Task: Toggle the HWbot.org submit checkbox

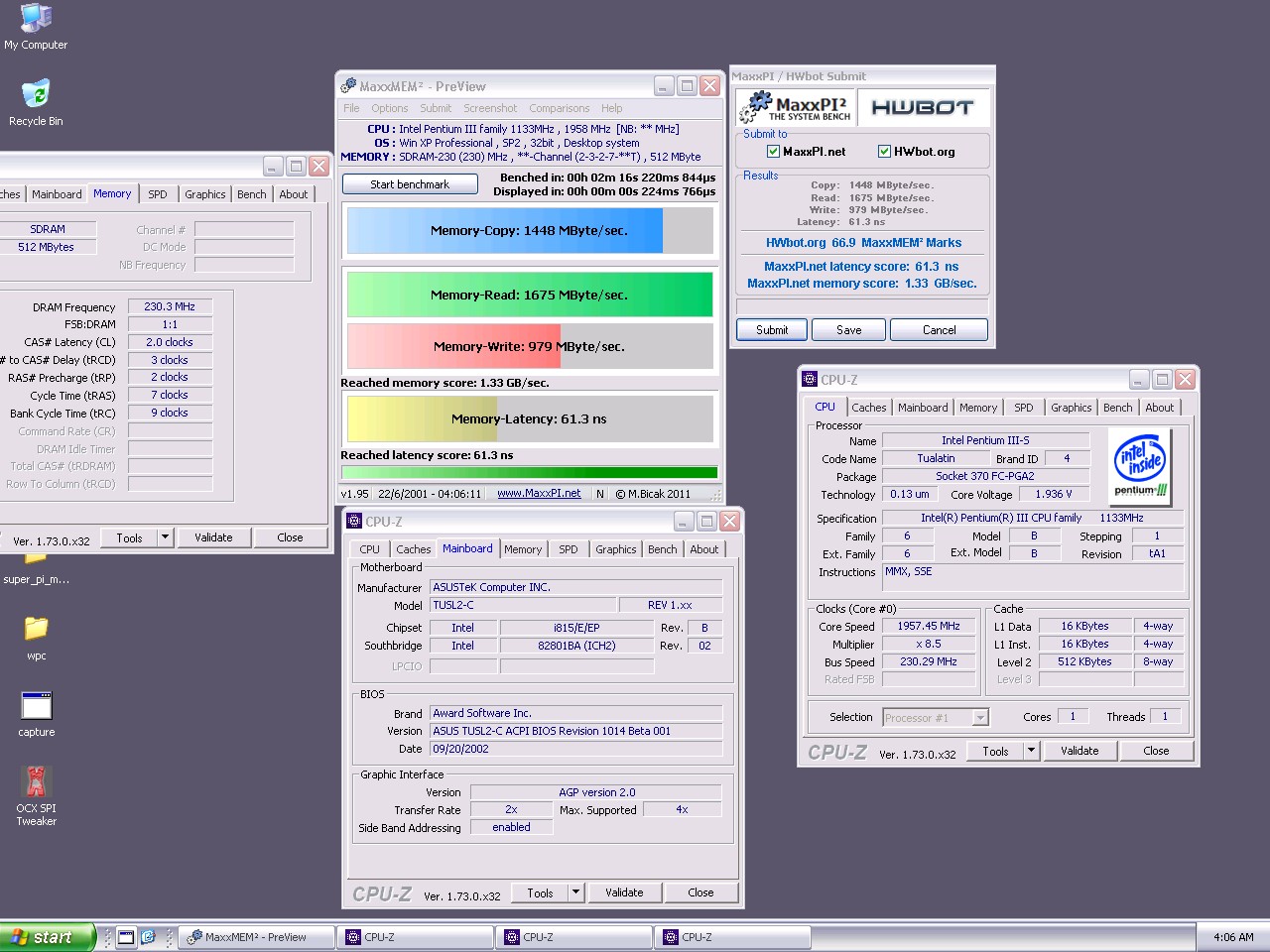Action: tap(884, 152)
